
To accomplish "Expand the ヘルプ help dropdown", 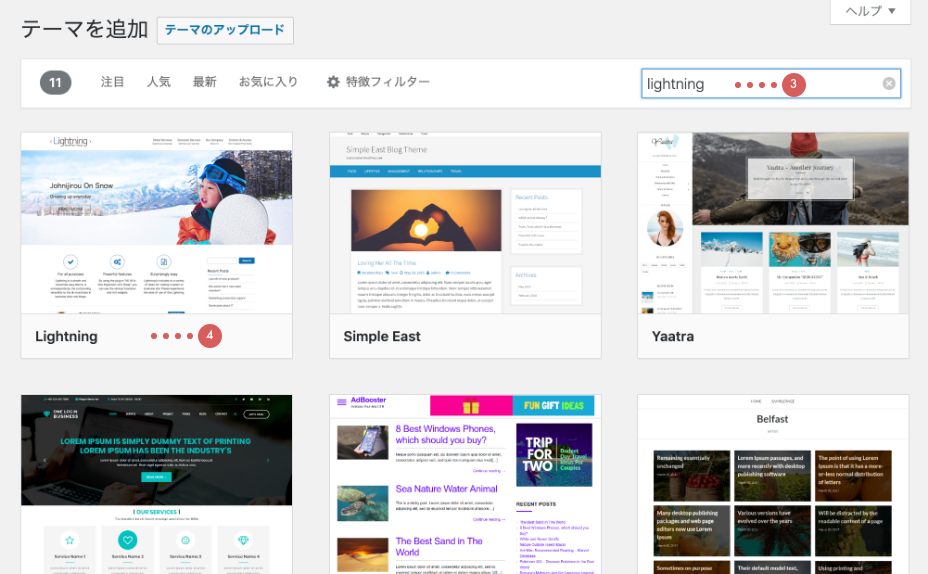I will [x=870, y=11].
